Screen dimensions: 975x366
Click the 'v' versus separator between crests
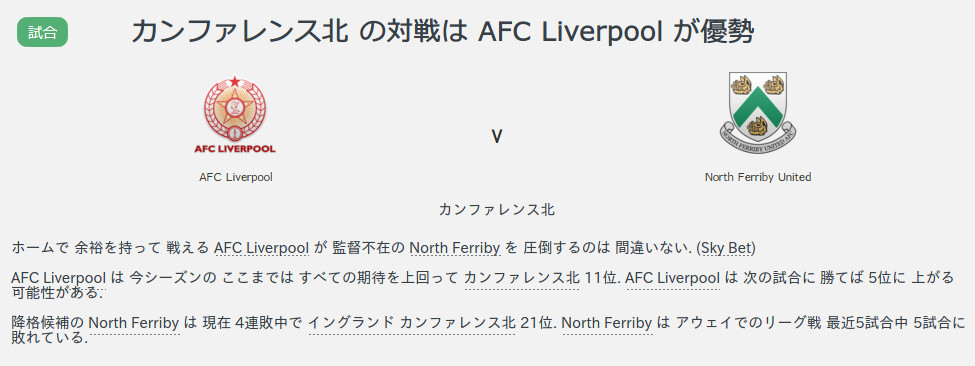496,136
